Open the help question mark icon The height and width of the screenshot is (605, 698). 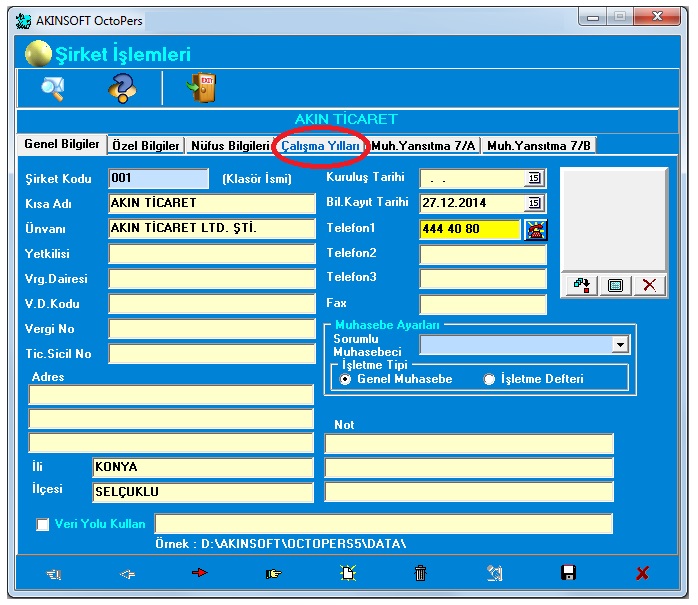click(122, 88)
